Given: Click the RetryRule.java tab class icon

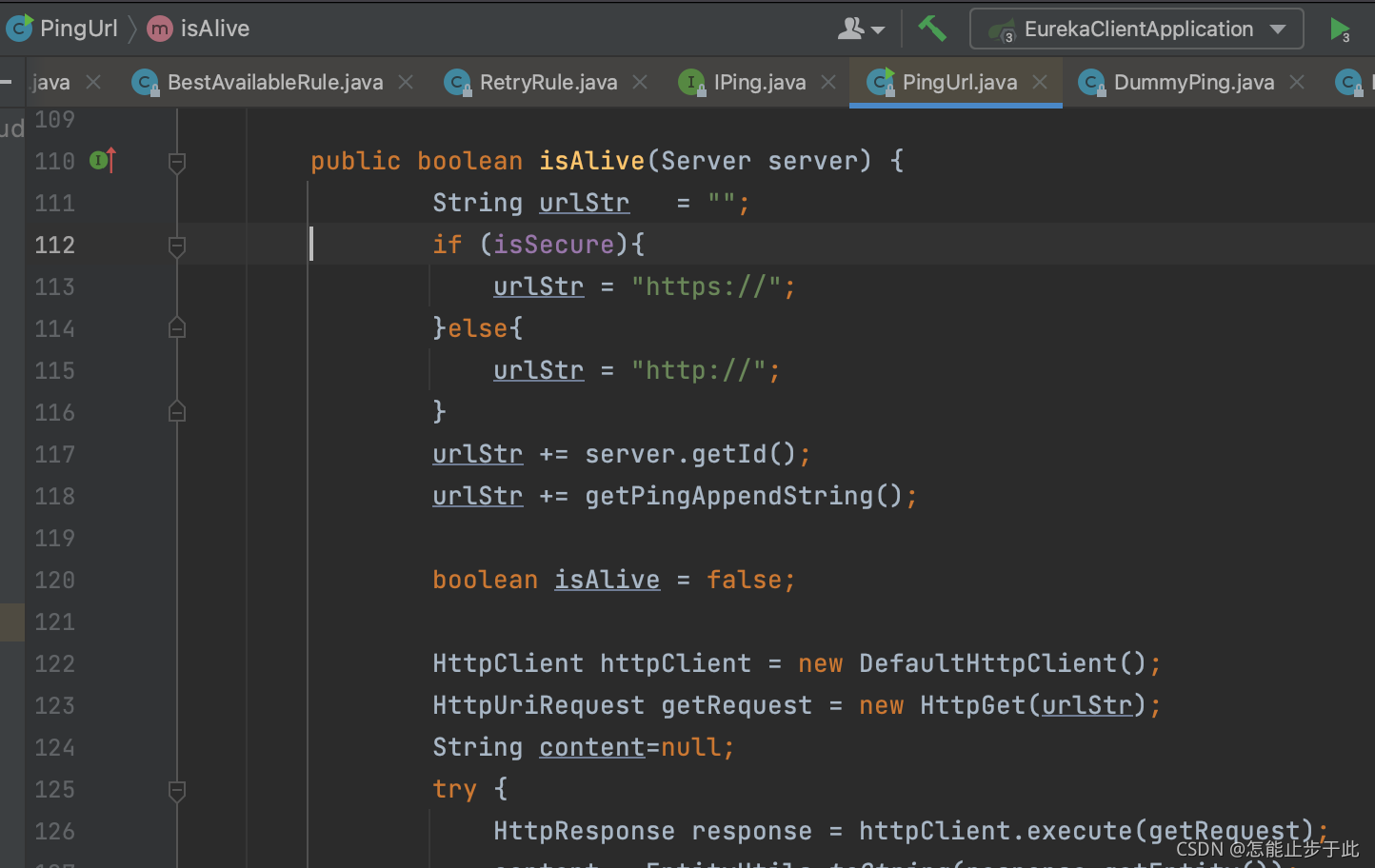Looking at the screenshot, I should tap(458, 83).
